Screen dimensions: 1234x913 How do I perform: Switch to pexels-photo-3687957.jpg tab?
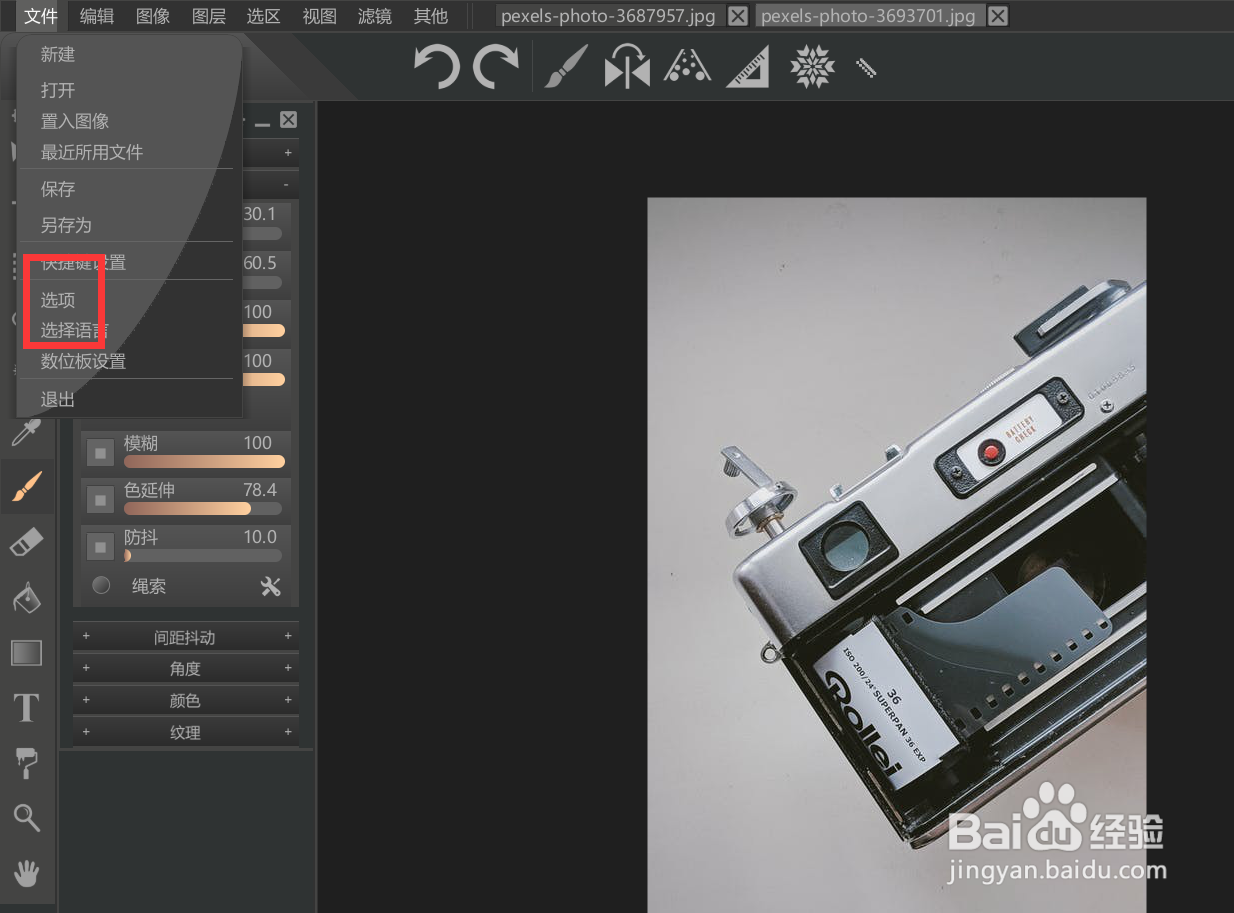(x=609, y=16)
